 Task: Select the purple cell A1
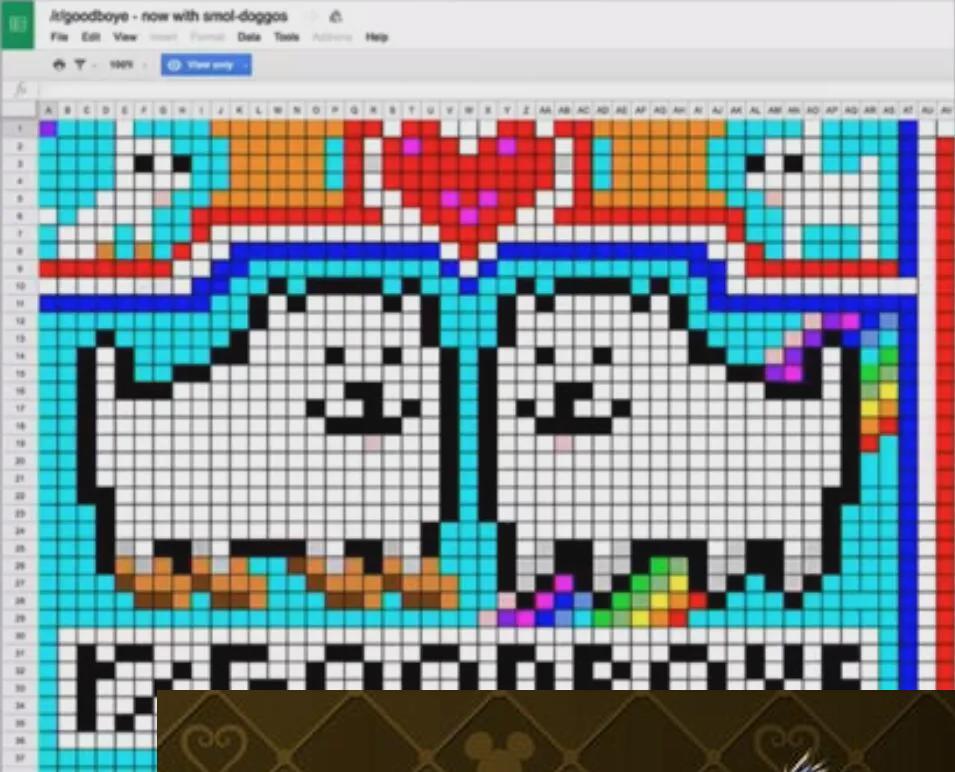pos(48,128)
